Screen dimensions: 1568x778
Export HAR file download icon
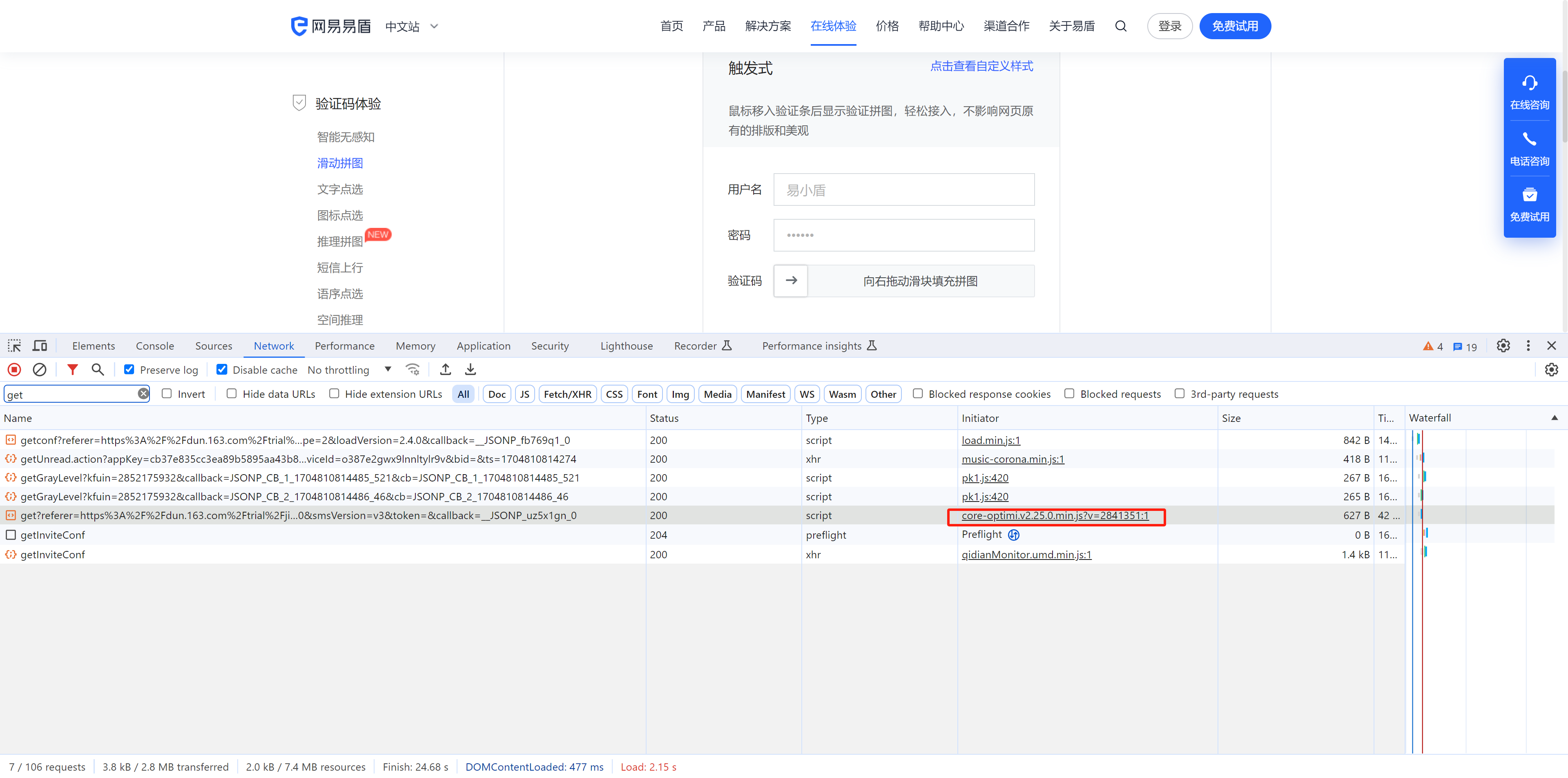point(471,370)
